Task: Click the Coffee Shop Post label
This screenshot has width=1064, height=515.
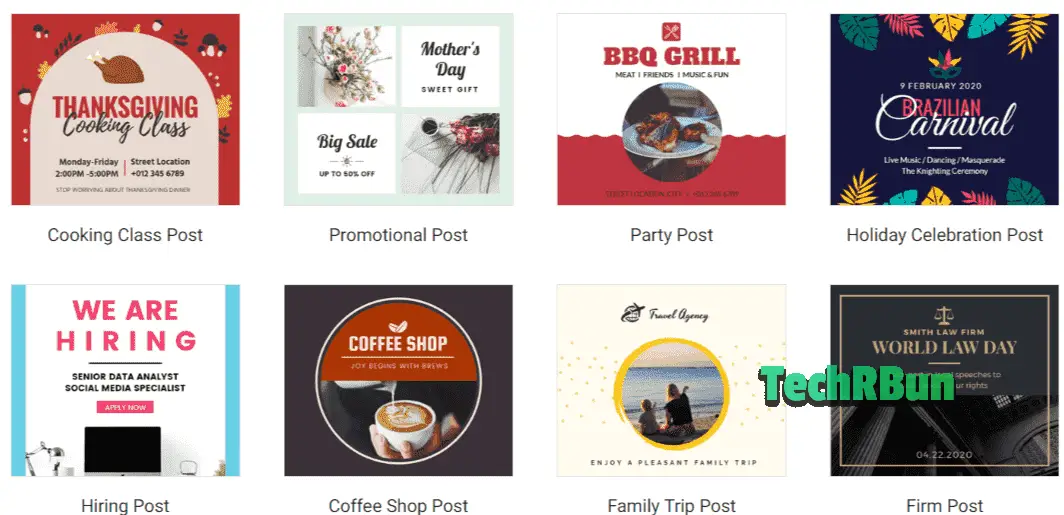Action: pos(398,506)
